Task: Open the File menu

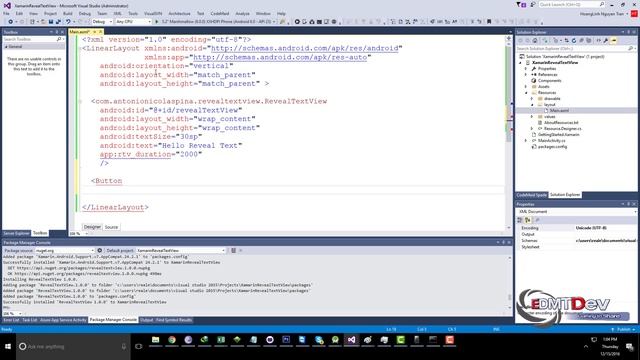Action: (6, 13)
